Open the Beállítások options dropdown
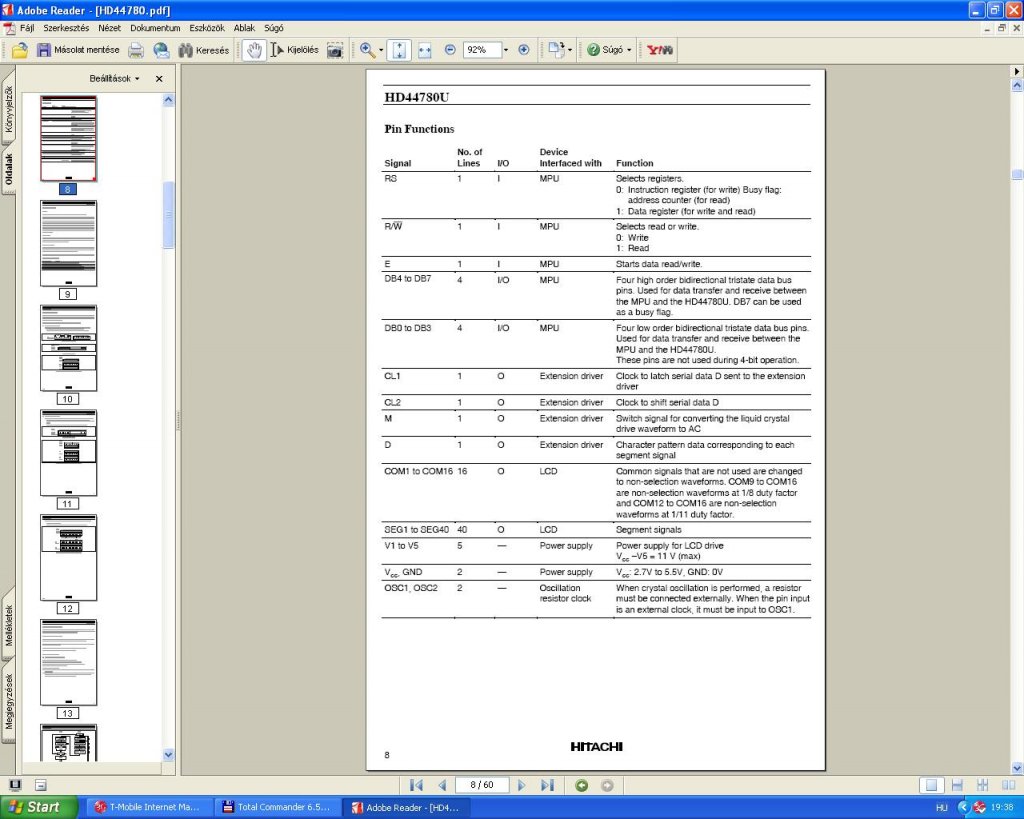 (114, 78)
